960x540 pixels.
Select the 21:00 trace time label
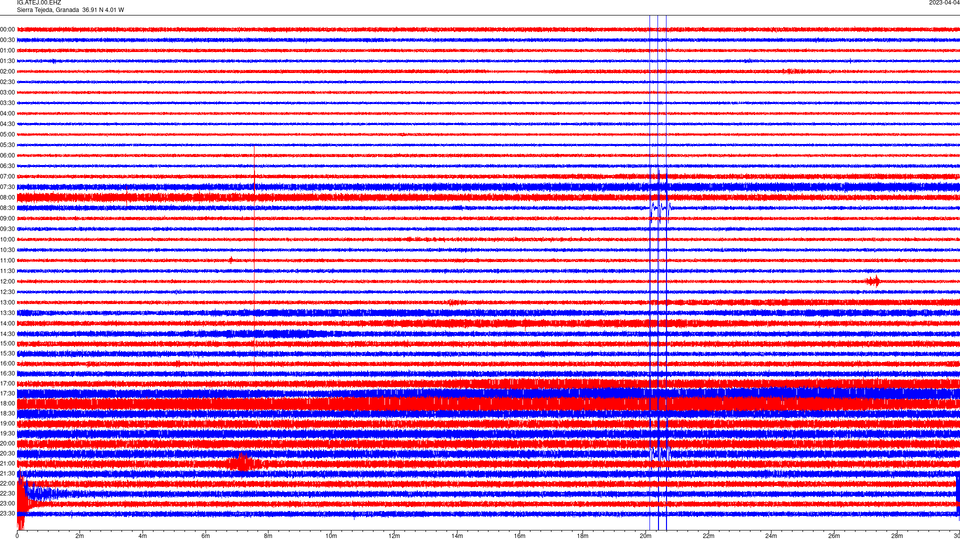click(x=7, y=463)
